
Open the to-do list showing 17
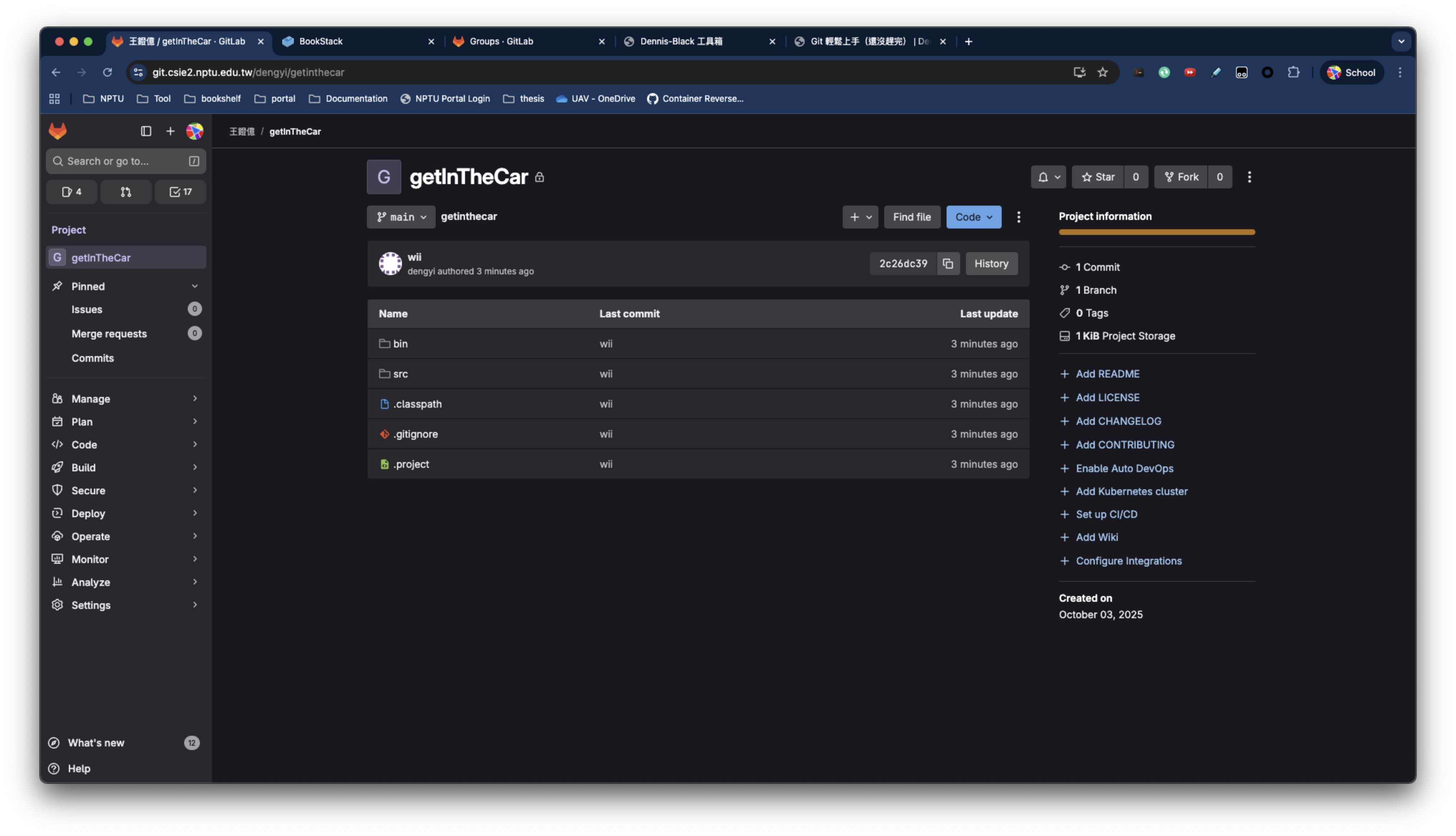(180, 192)
